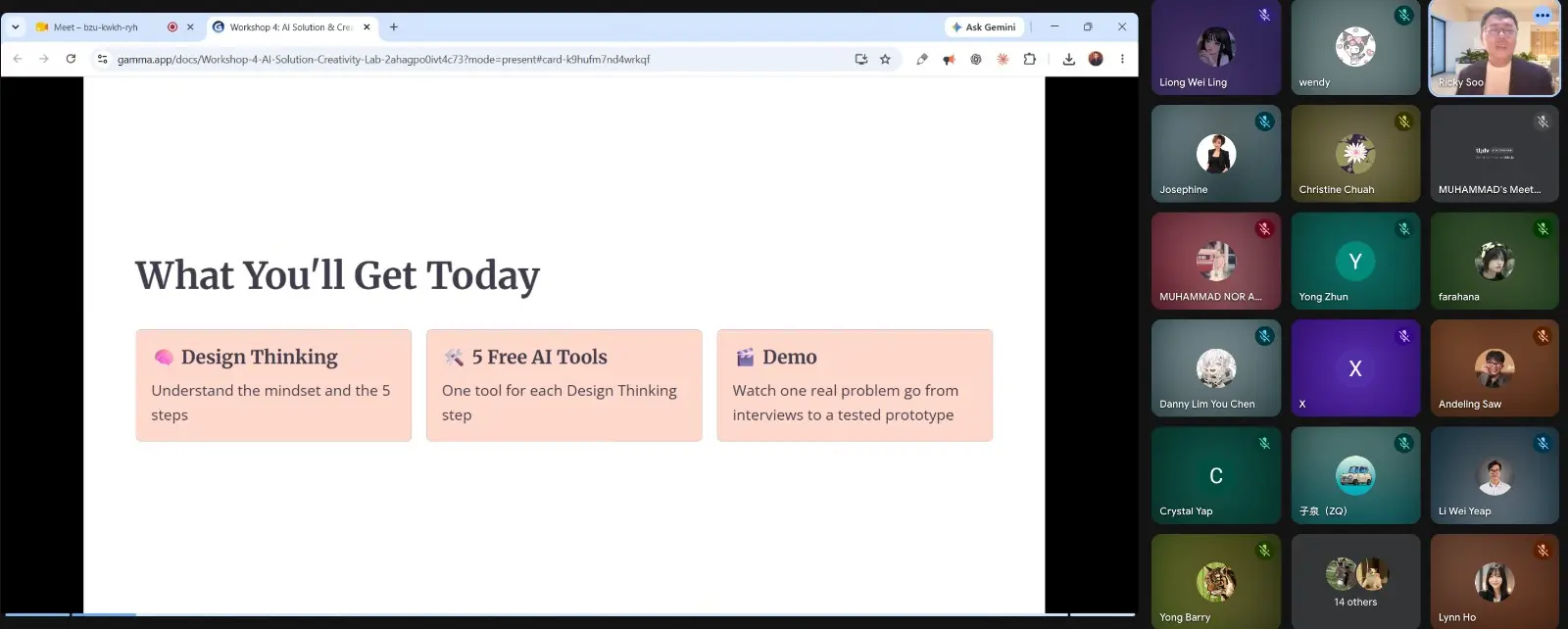Select Christine Chuah's flower avatar
1568x629 pixels.
1355,154
